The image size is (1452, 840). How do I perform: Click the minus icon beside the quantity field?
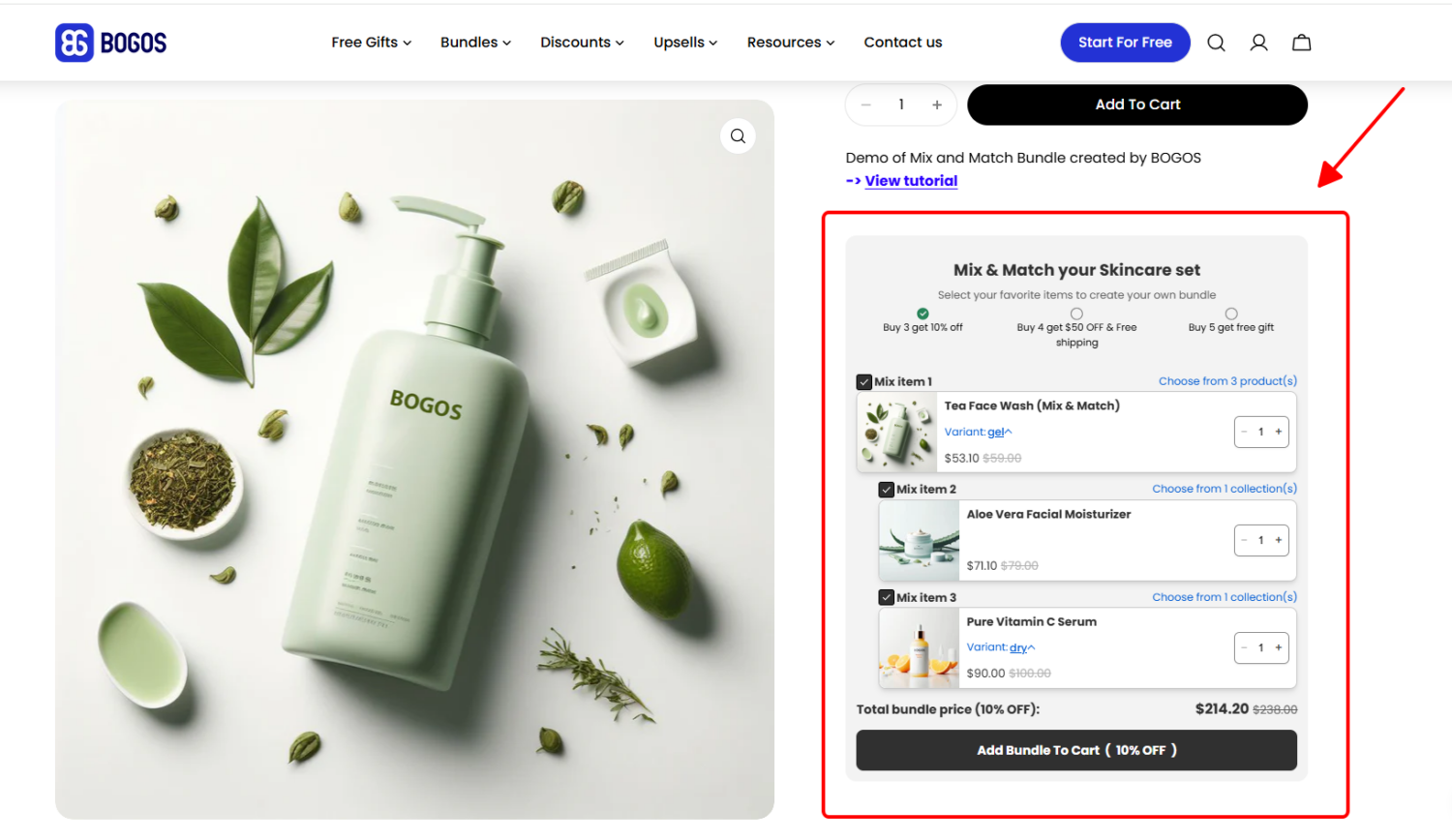865,104
